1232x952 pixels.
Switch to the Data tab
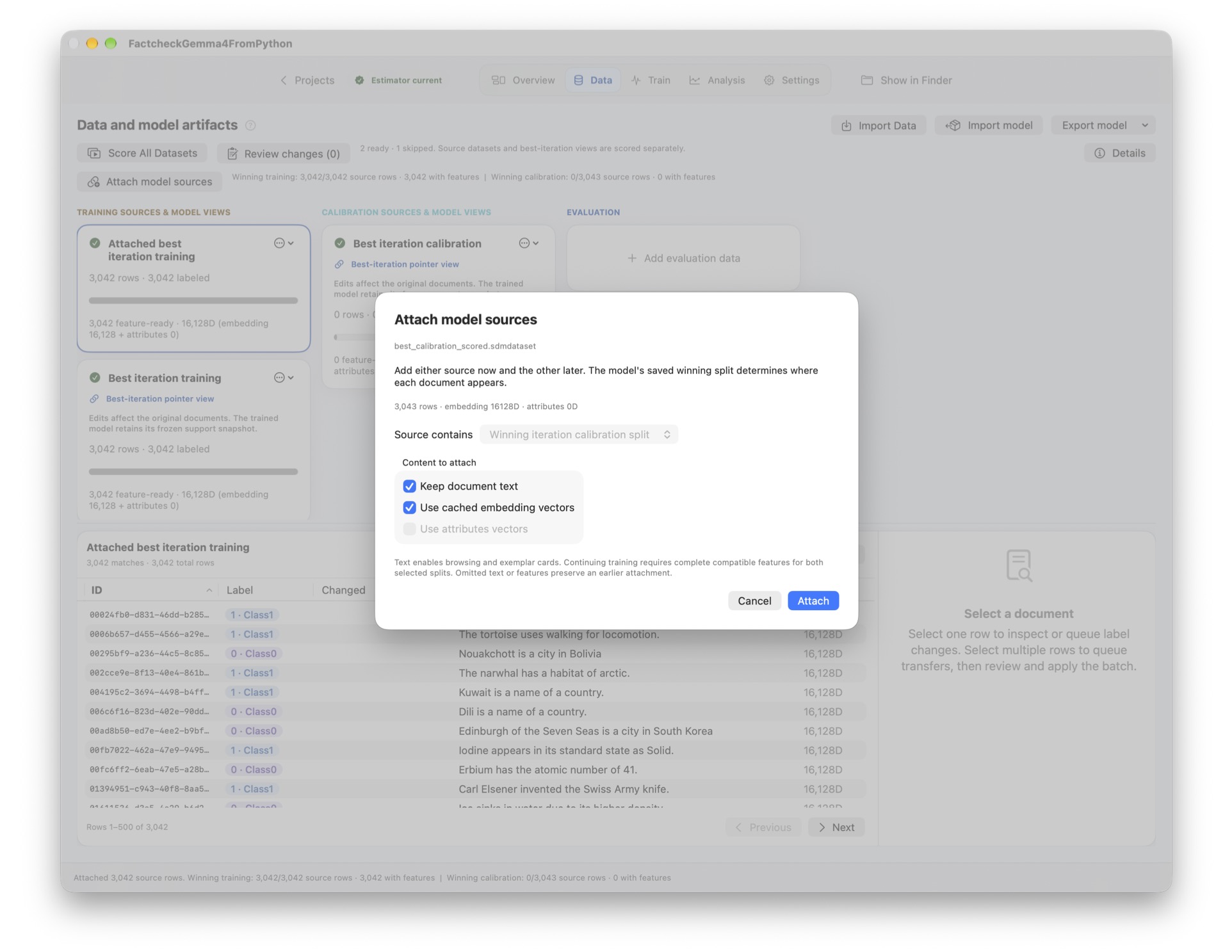point(593,80)
